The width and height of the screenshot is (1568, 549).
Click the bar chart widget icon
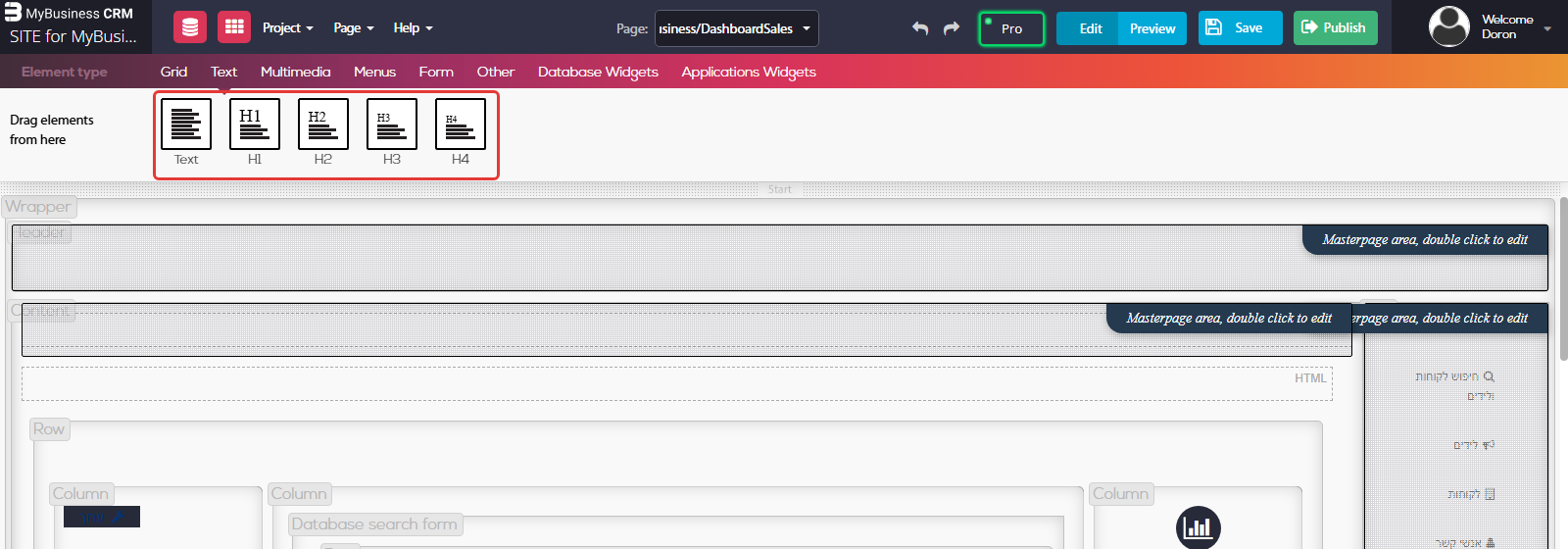point(1199,527)
